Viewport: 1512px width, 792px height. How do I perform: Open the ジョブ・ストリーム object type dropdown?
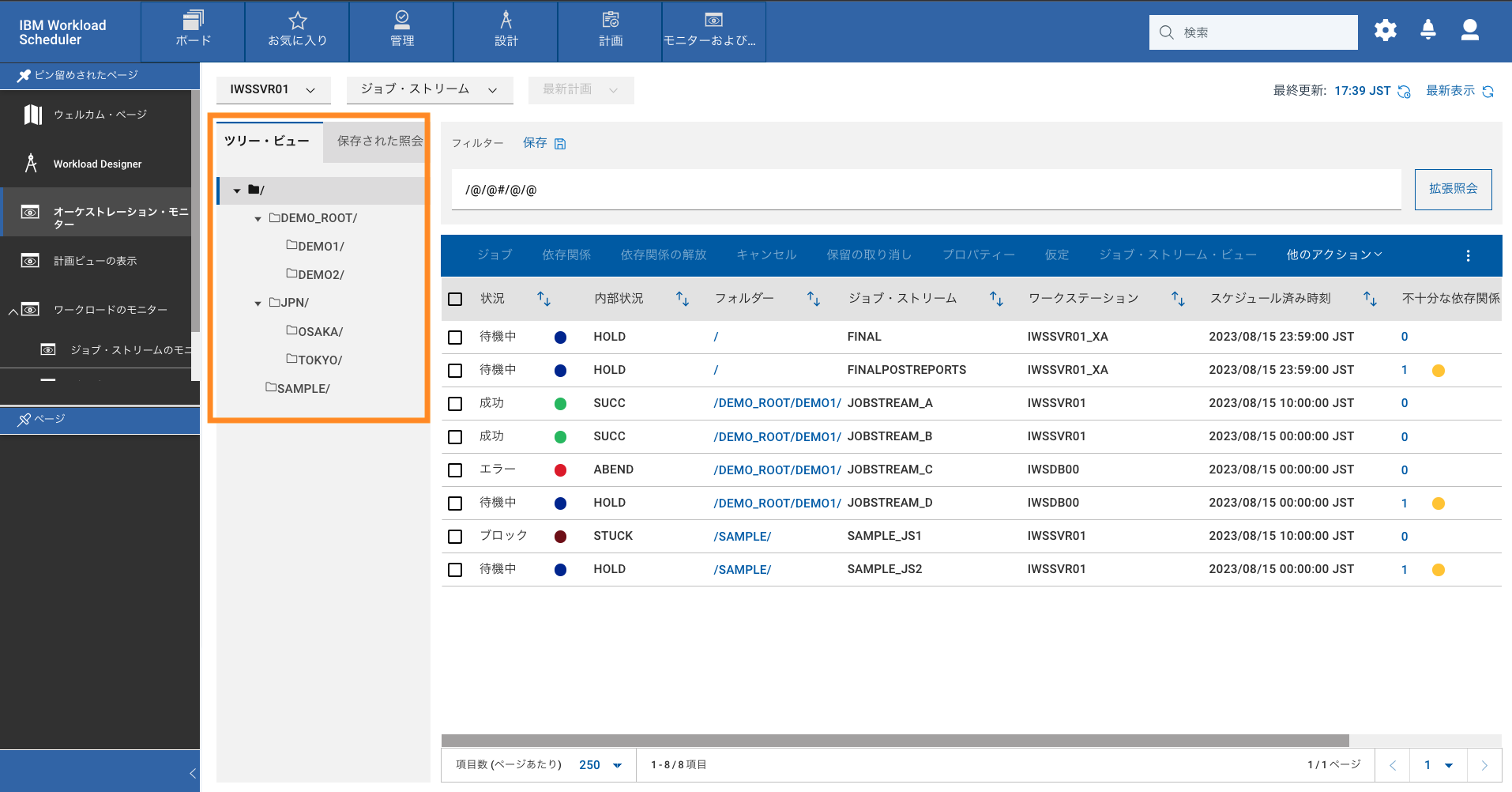pos(430,90)
